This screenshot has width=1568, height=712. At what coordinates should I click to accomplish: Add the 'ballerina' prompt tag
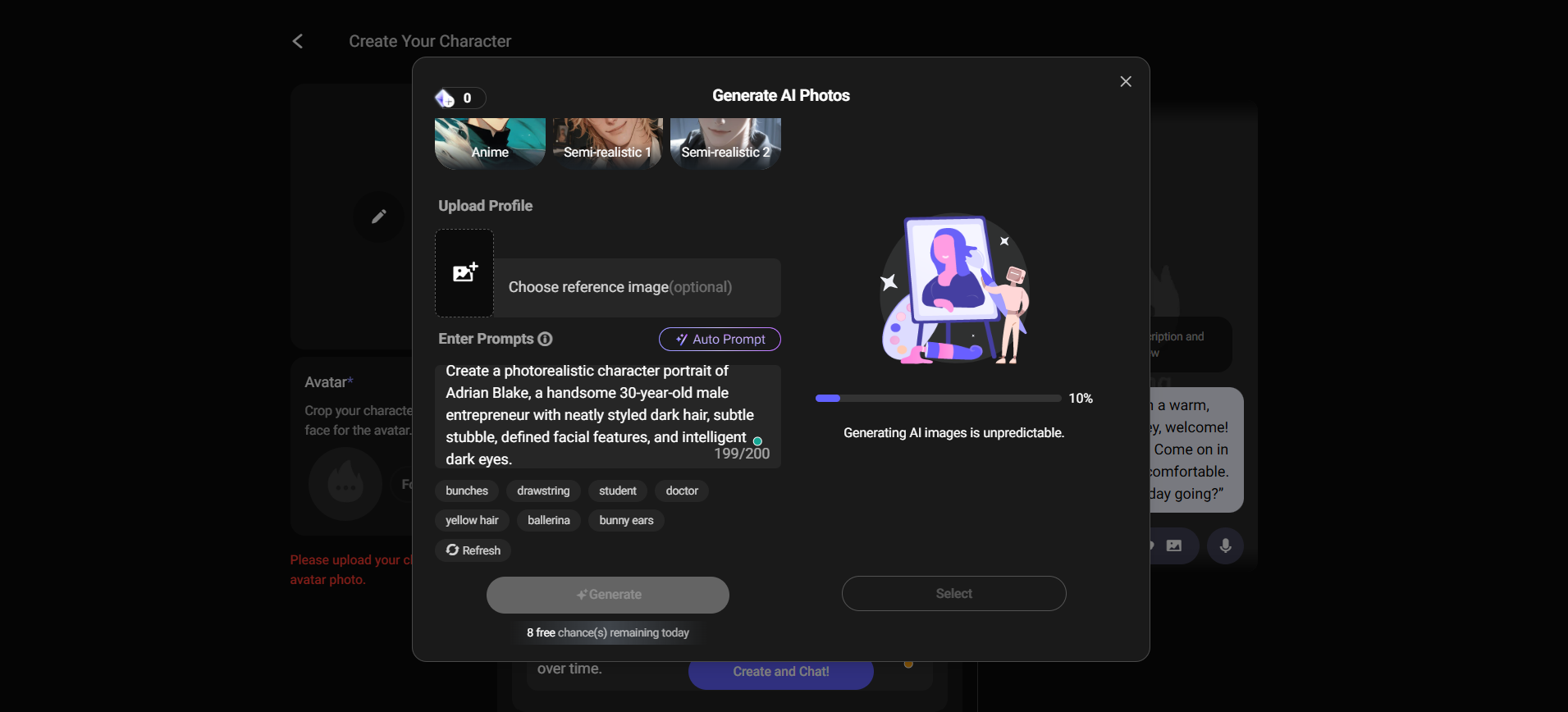point(549,520)
